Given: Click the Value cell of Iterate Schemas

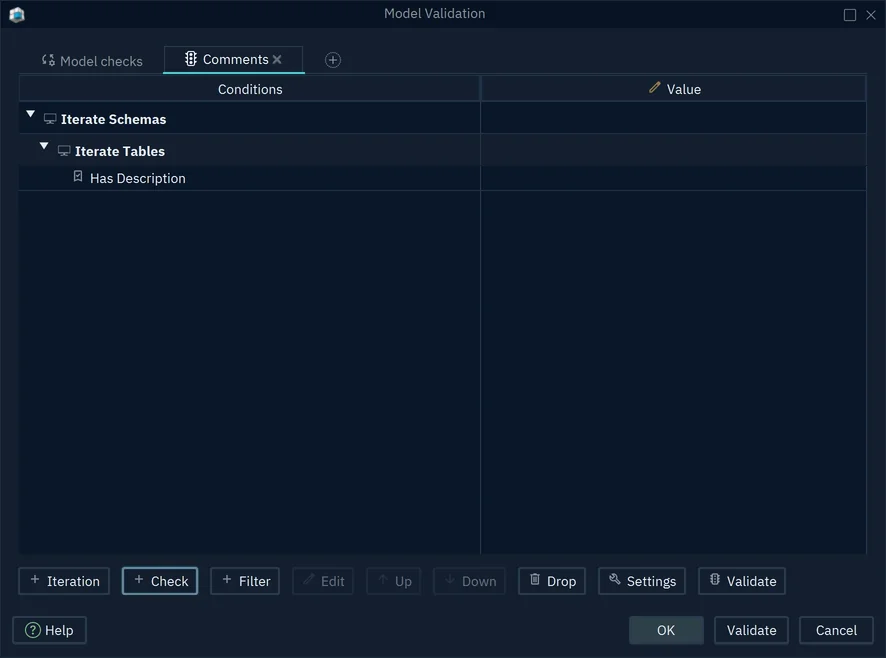Looking at the screenshot, I should click(674, 119).
